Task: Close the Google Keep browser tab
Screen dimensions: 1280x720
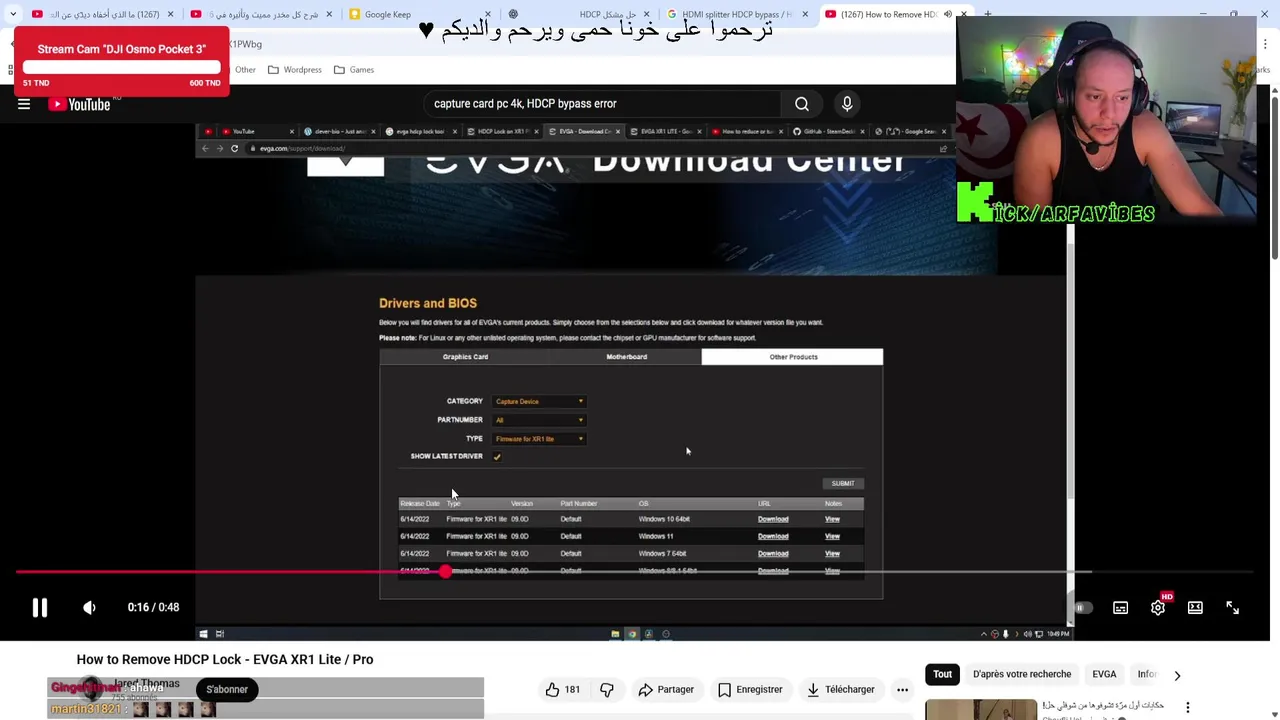Action: tap(488, 14)
